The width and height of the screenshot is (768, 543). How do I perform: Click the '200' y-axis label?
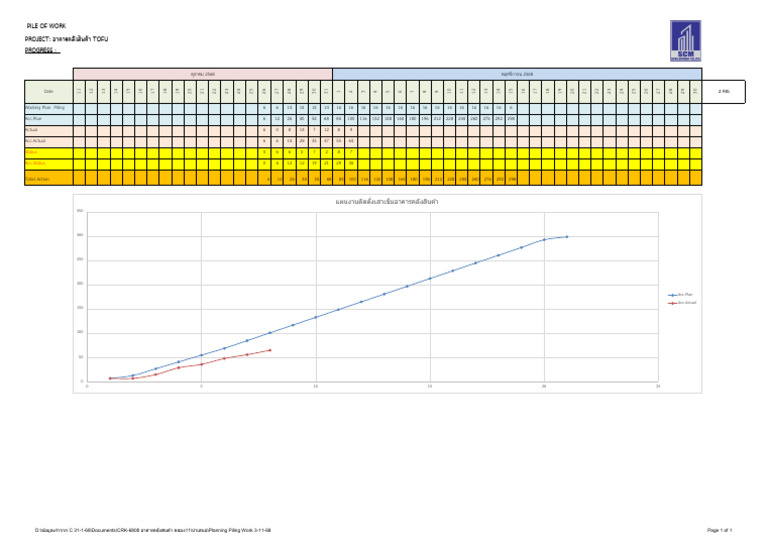point(80,283)
